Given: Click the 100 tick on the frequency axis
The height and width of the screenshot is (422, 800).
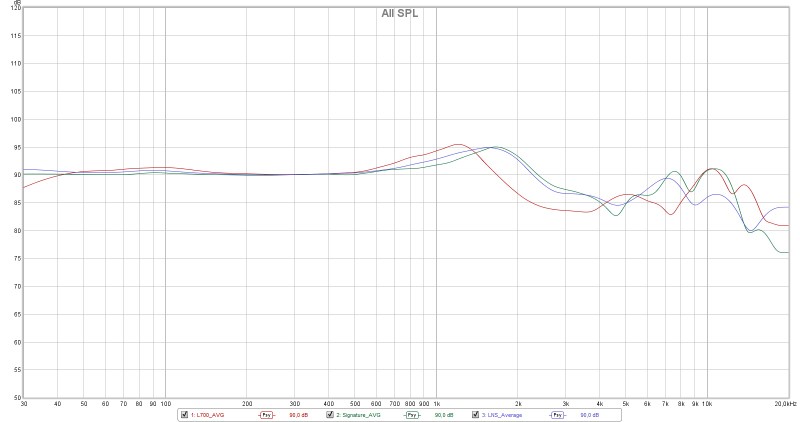Looking at the screenshot, I should tap(164, 403).
